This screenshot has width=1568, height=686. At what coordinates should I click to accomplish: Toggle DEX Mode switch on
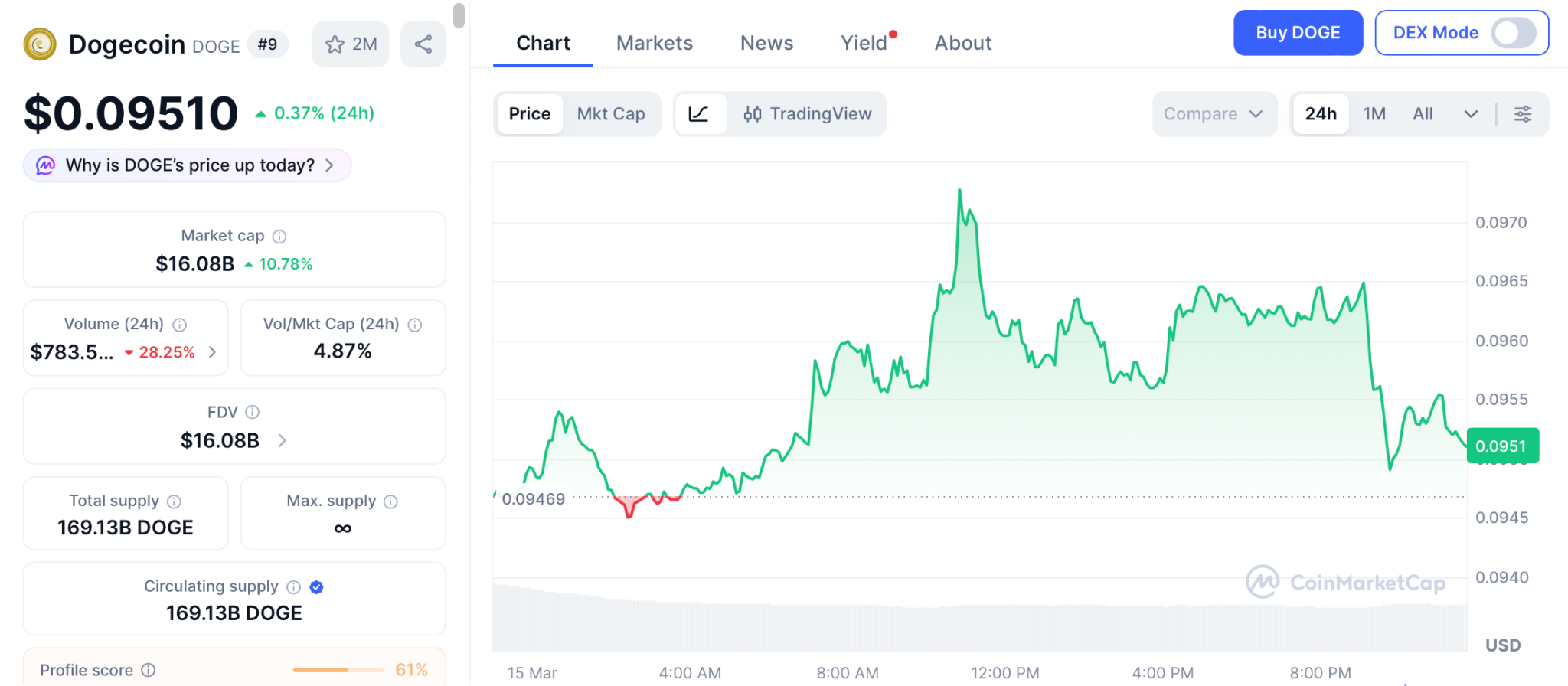[x=1513, y=33]
